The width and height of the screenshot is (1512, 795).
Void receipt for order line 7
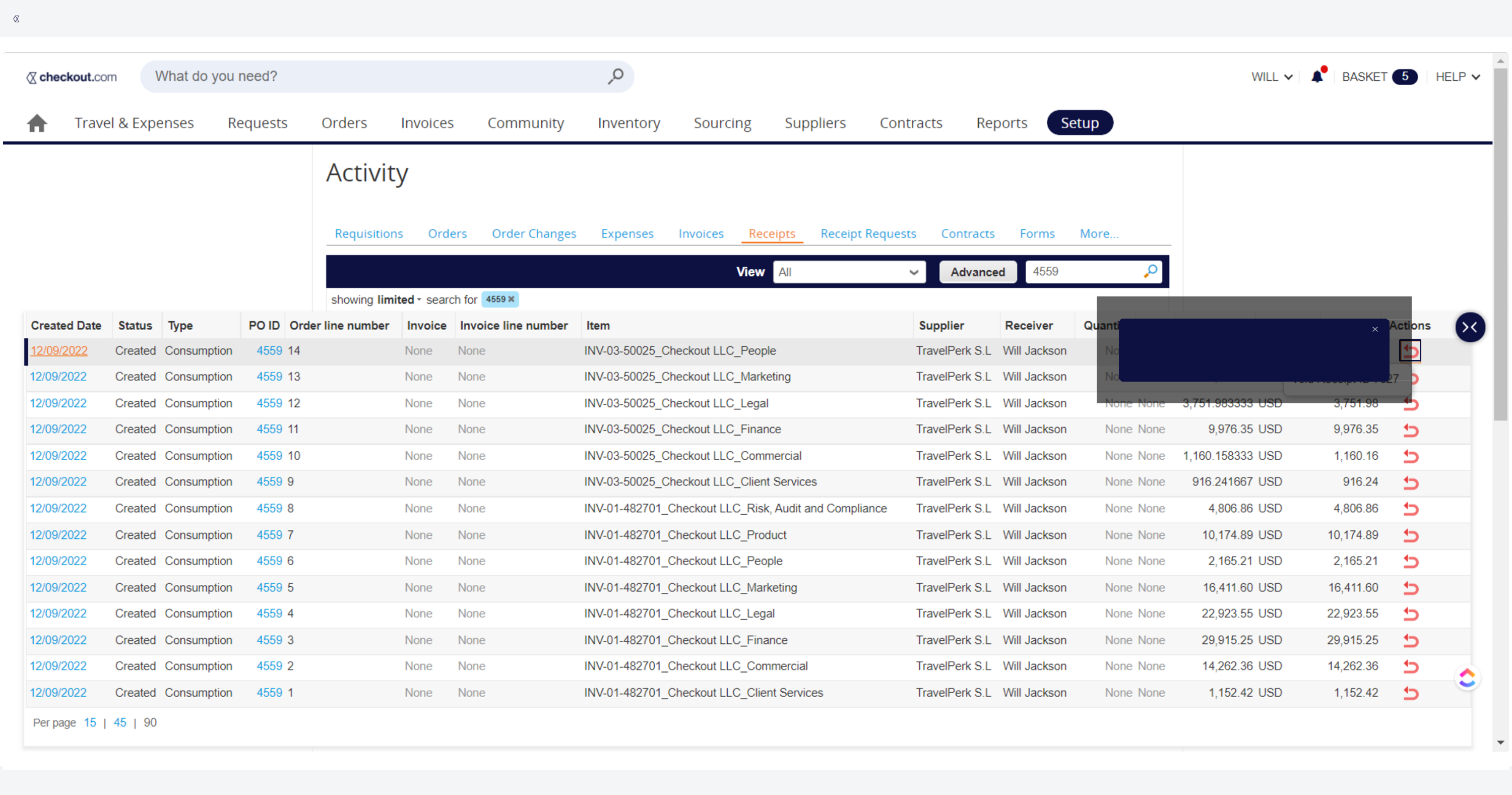pos(1411,535)
